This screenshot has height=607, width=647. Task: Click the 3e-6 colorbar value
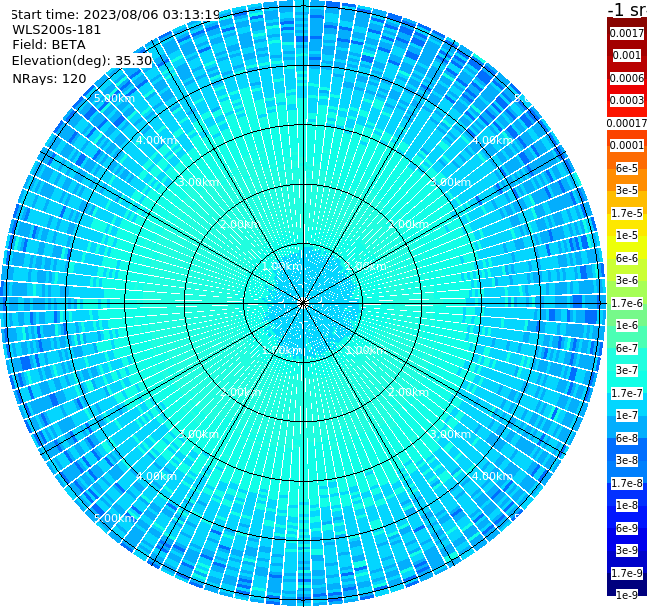627,280
